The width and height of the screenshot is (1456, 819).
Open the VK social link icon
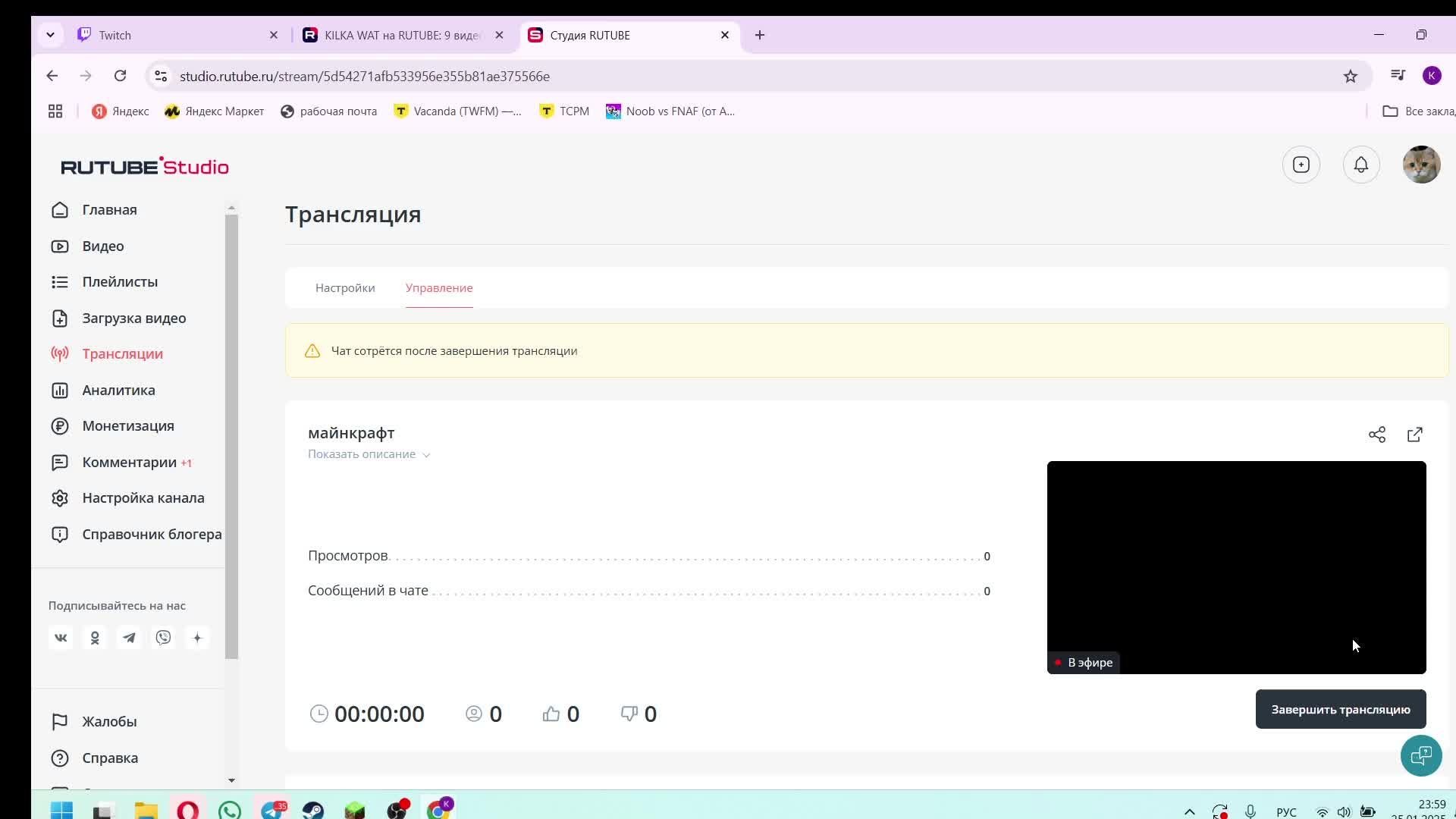tap(61, 638)
